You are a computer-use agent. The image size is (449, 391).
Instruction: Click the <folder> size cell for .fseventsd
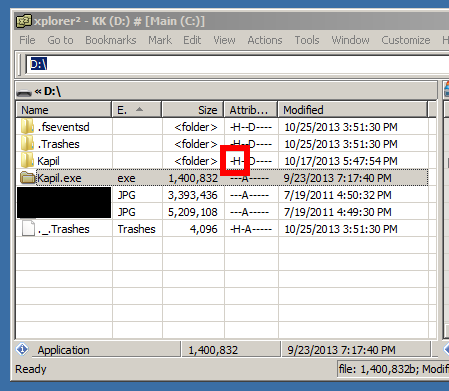pos(196,127)
